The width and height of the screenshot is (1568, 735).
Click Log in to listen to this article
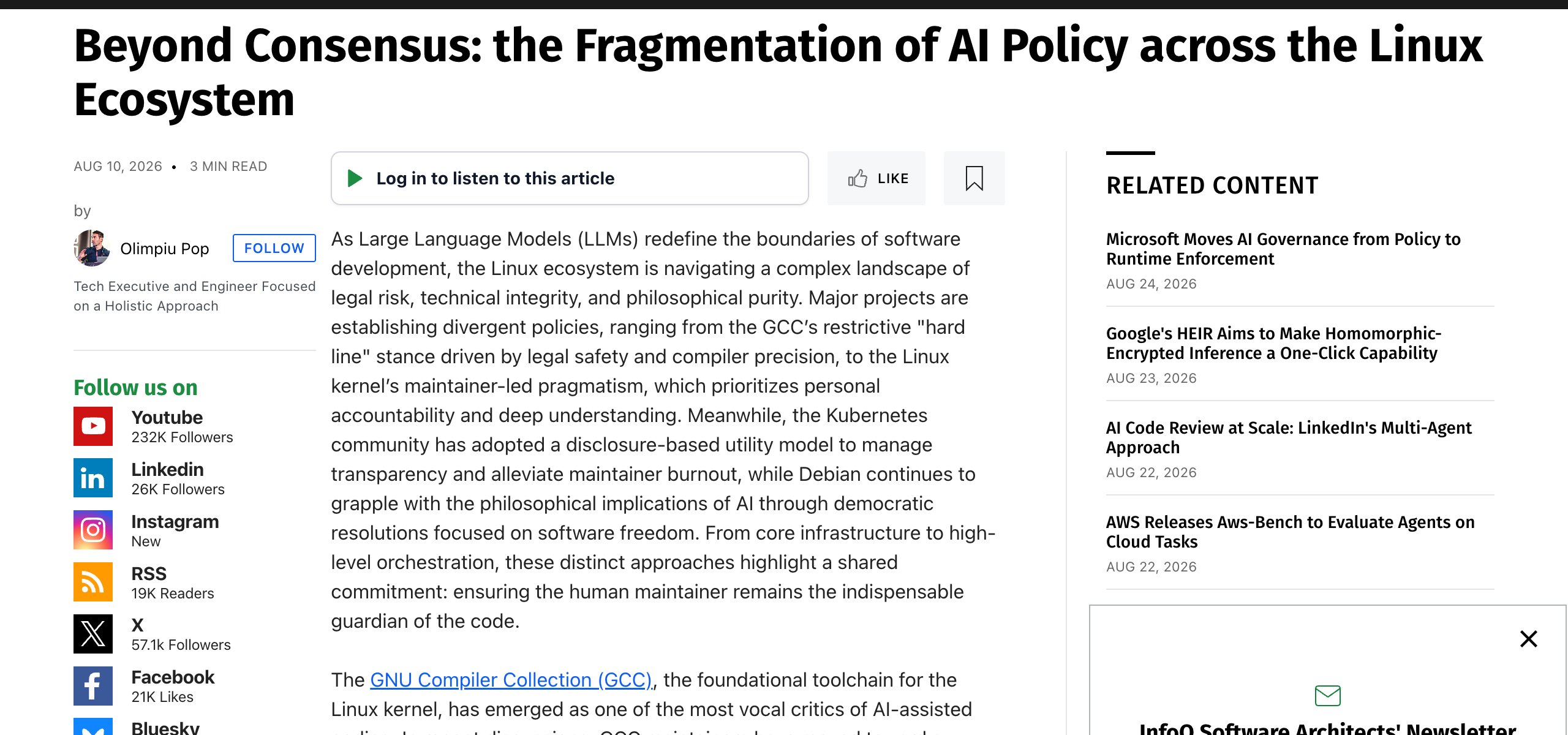[x=496, y=178]
